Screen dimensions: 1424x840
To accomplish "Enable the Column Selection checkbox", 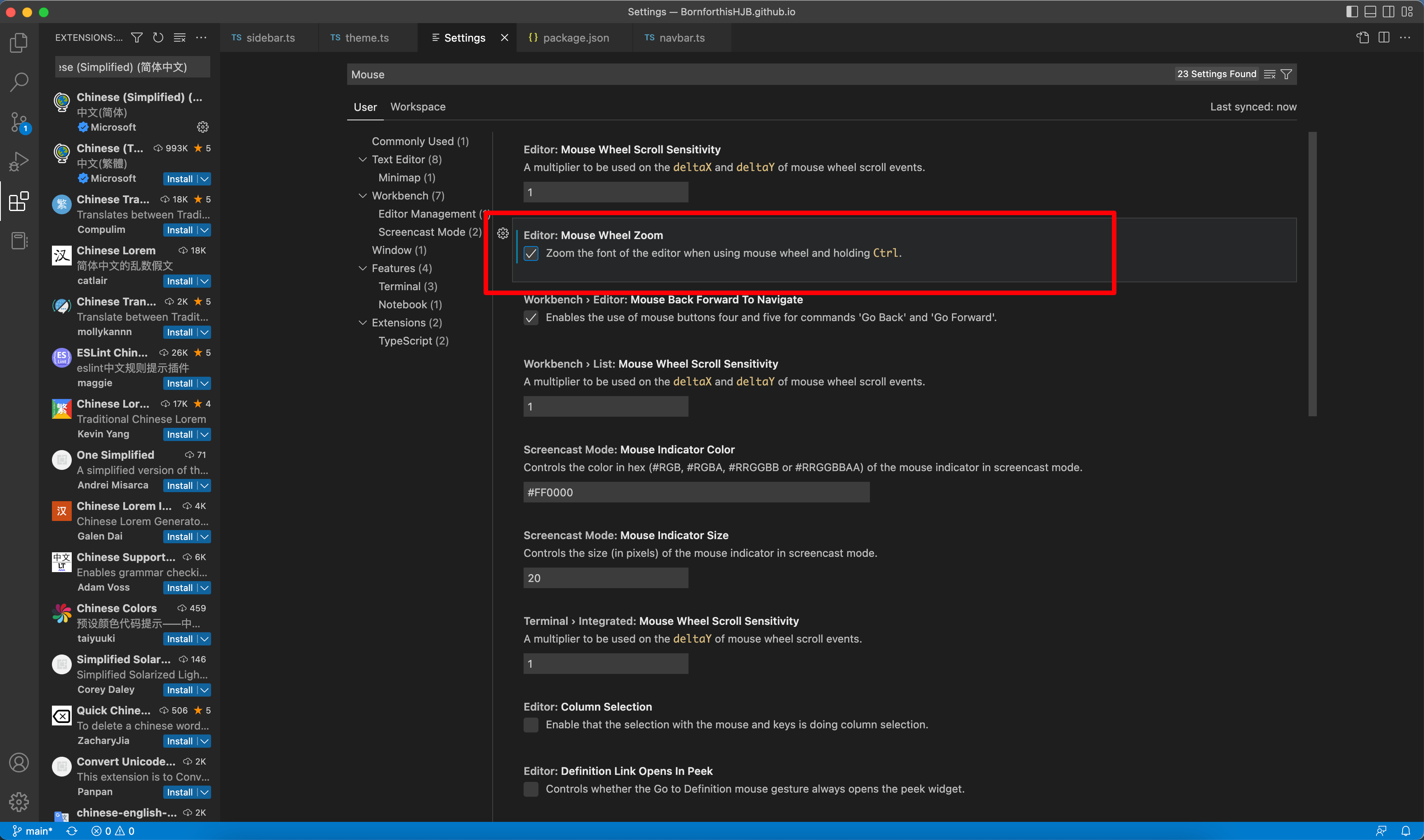I will coord(531,725).
